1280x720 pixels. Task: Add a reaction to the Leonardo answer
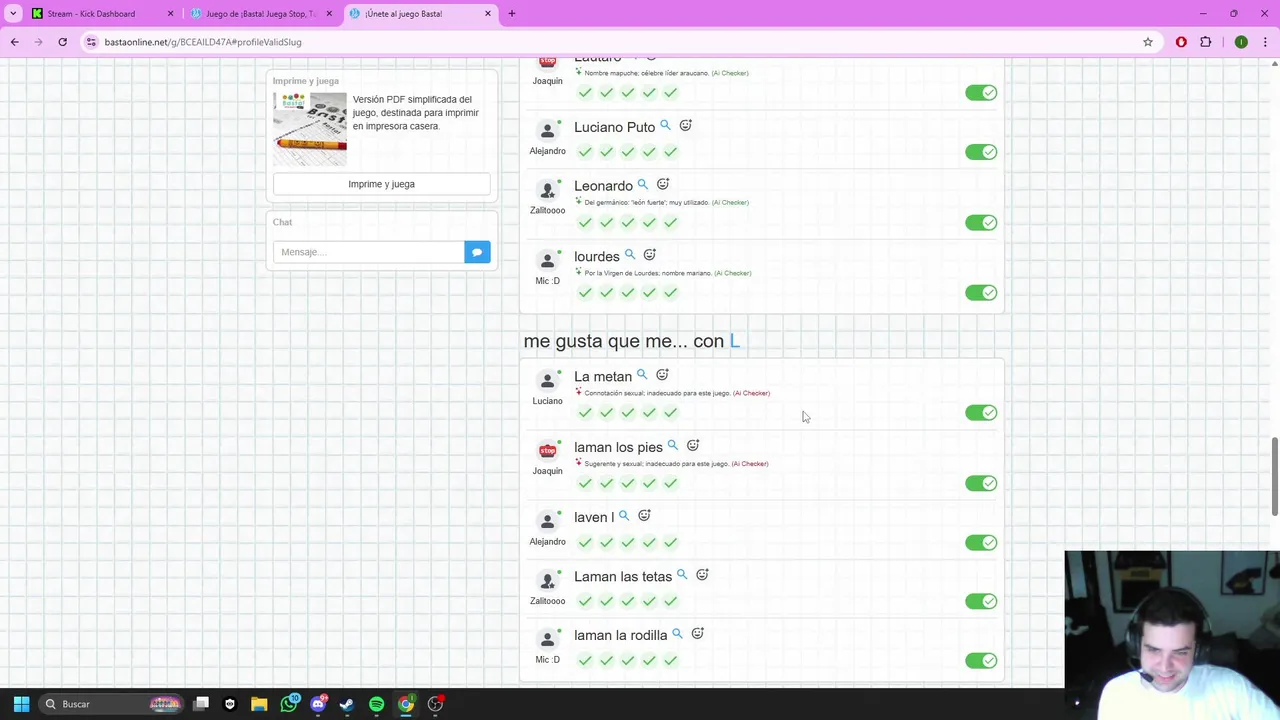(663, 185)
